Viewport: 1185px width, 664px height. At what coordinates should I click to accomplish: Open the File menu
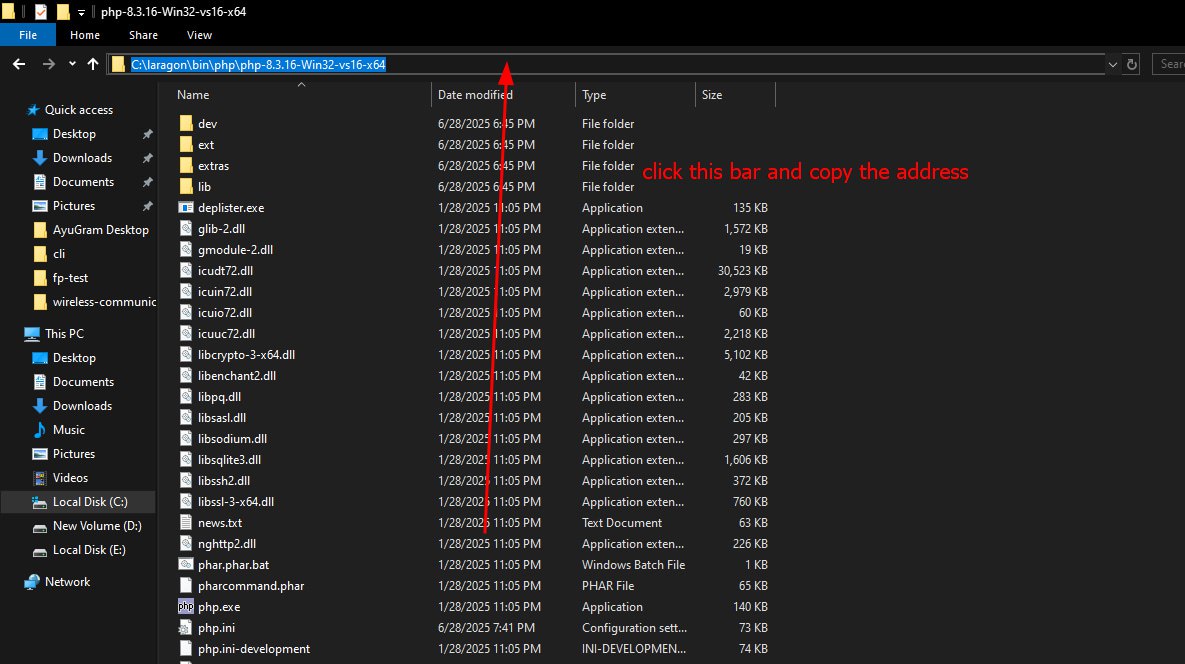point(28,35)
